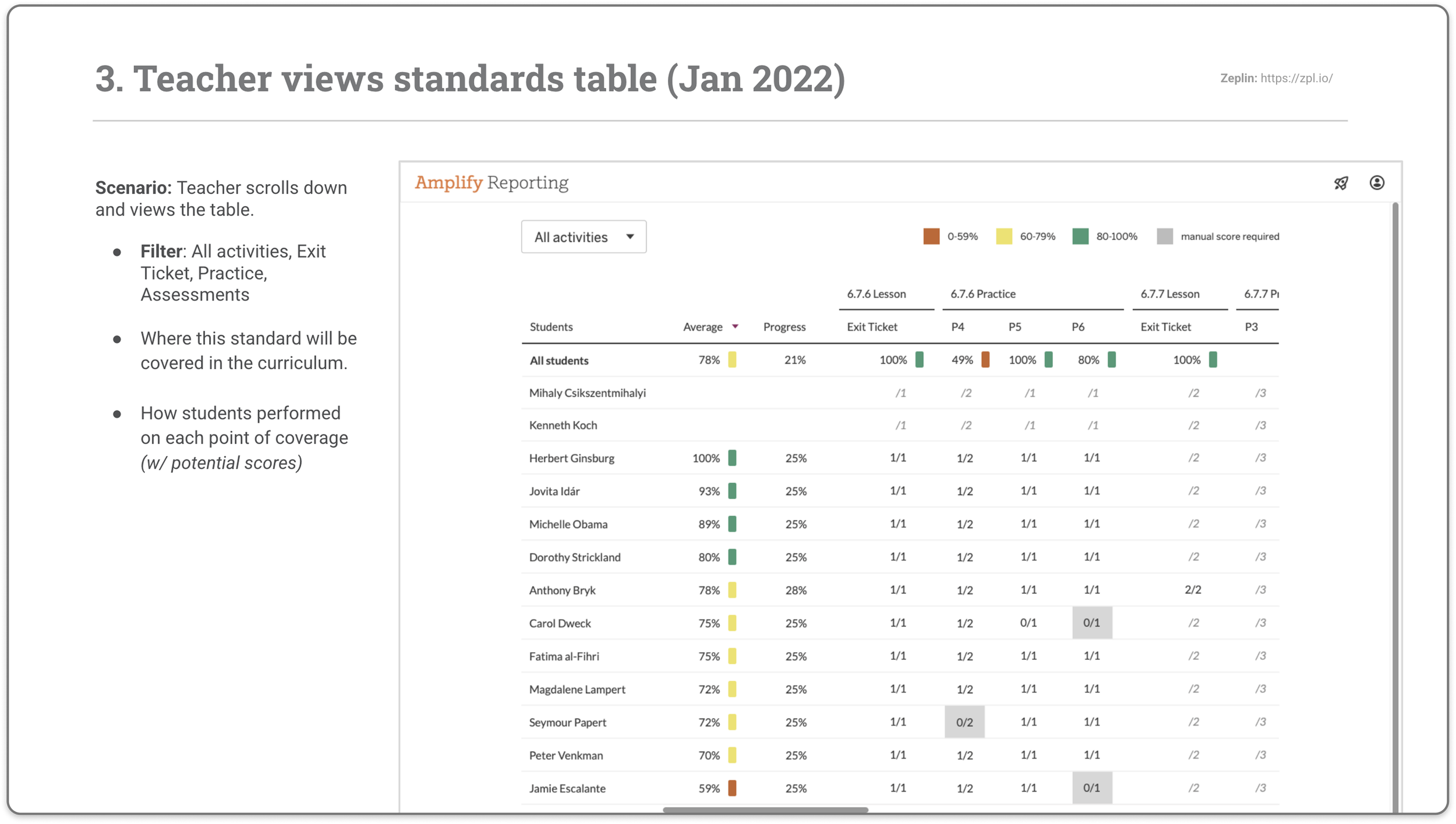
Task: Sort by the Average column header
Action: [702, 327]
